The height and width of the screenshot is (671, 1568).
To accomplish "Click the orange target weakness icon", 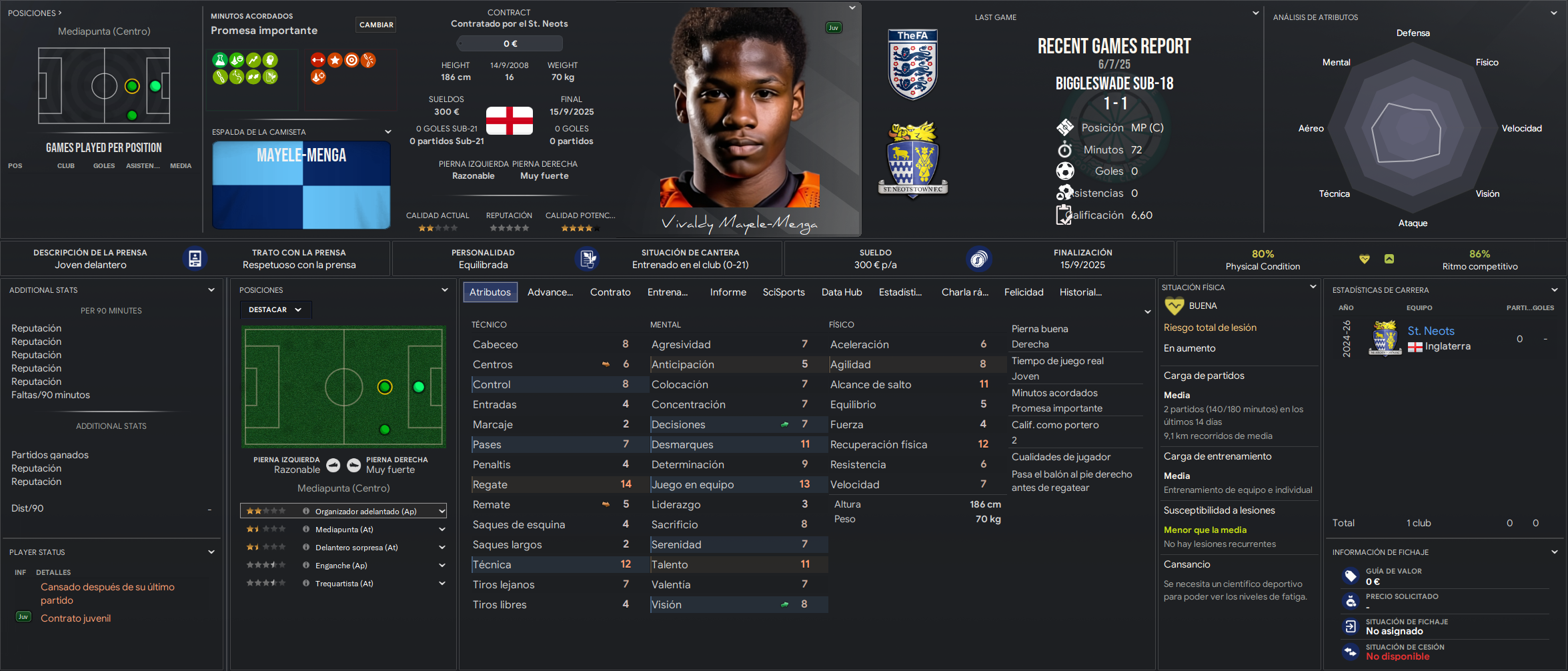I will [x=351, y=60].
